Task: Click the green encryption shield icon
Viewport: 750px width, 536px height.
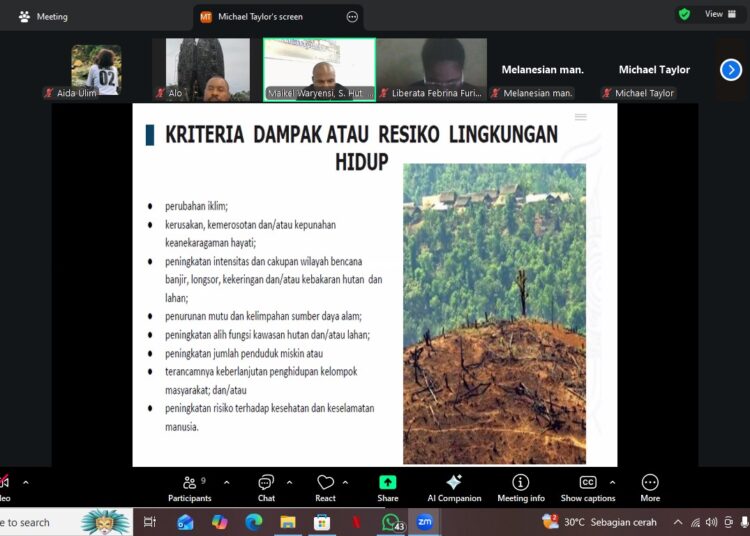Action: pos(684,14)
